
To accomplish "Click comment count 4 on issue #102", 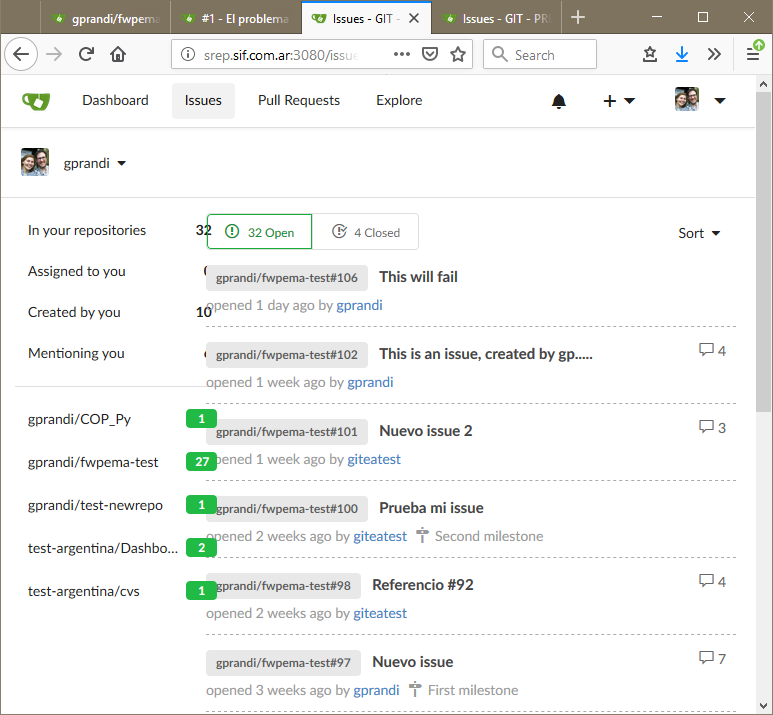I will [x=712, y=350].
